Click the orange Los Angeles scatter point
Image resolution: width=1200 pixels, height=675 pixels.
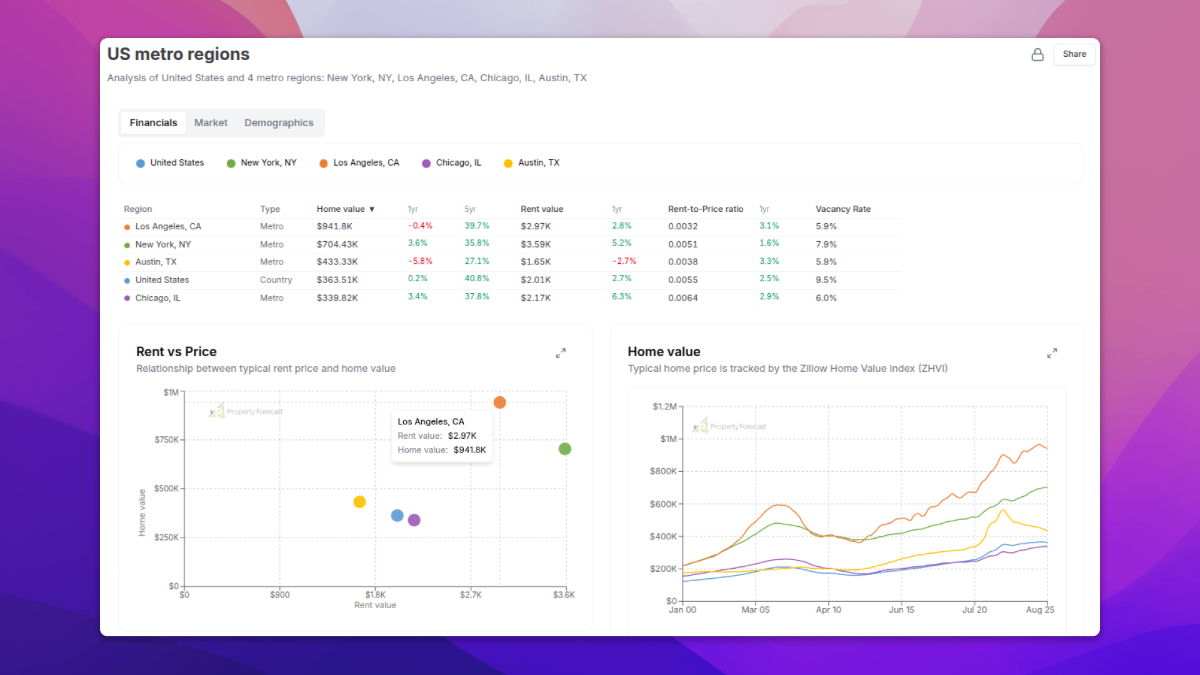[x=500, y=402]
